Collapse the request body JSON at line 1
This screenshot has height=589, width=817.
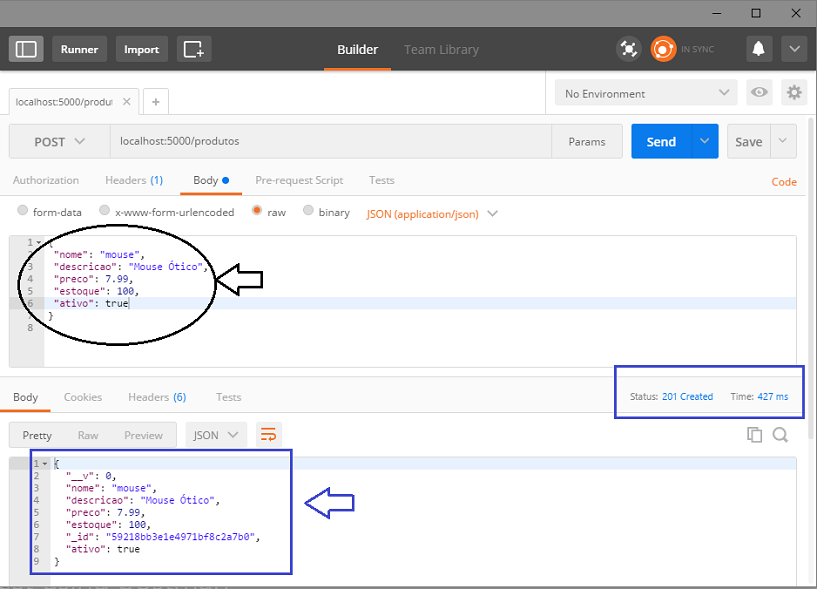coord(39,242)
